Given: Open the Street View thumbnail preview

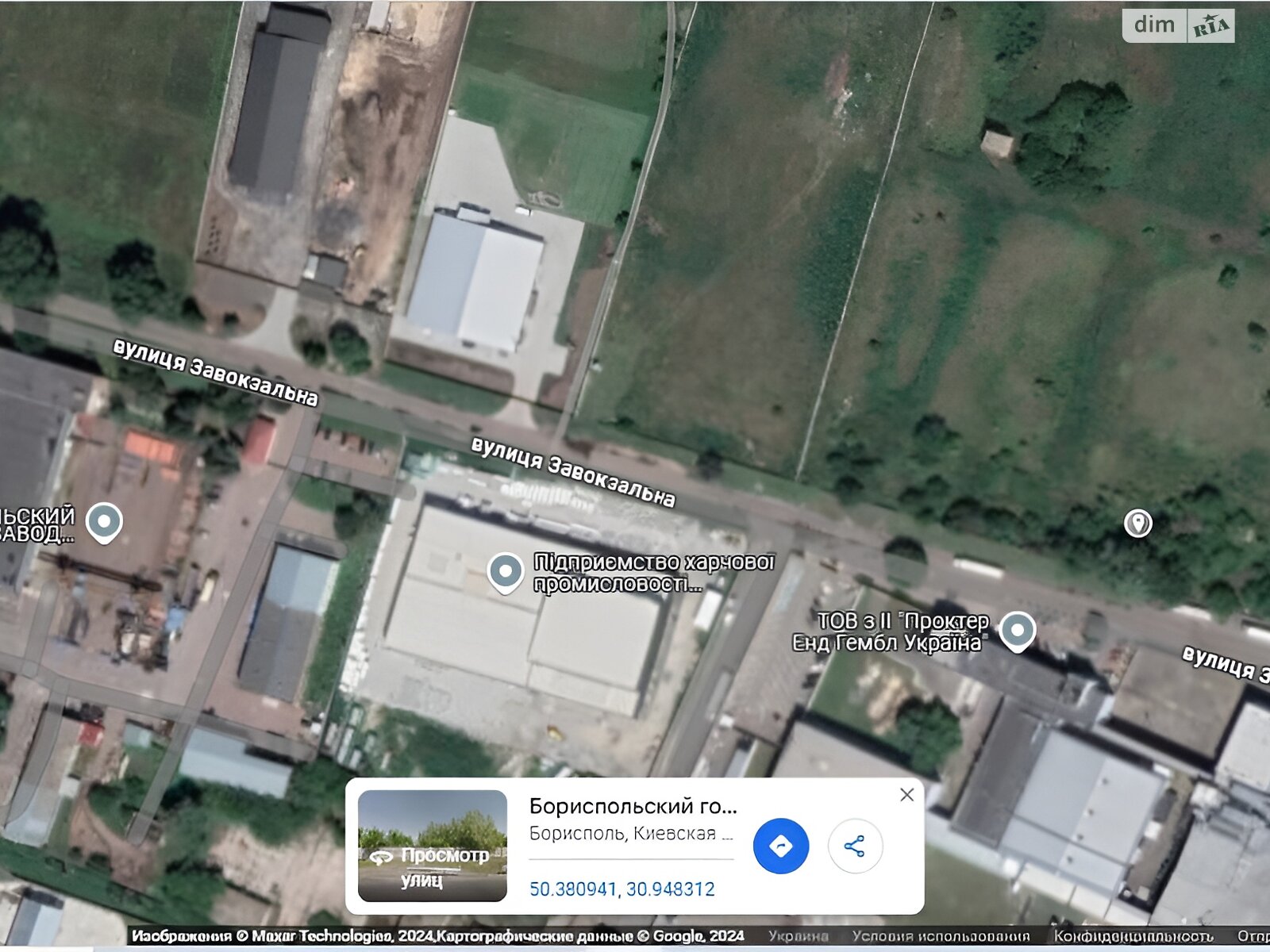Looking at the screenshot, I should click(x=433, y=846).
